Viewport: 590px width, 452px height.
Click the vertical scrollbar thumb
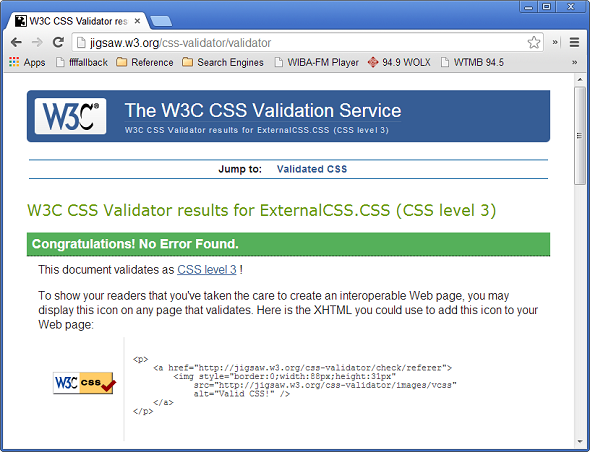coord(580,135)
